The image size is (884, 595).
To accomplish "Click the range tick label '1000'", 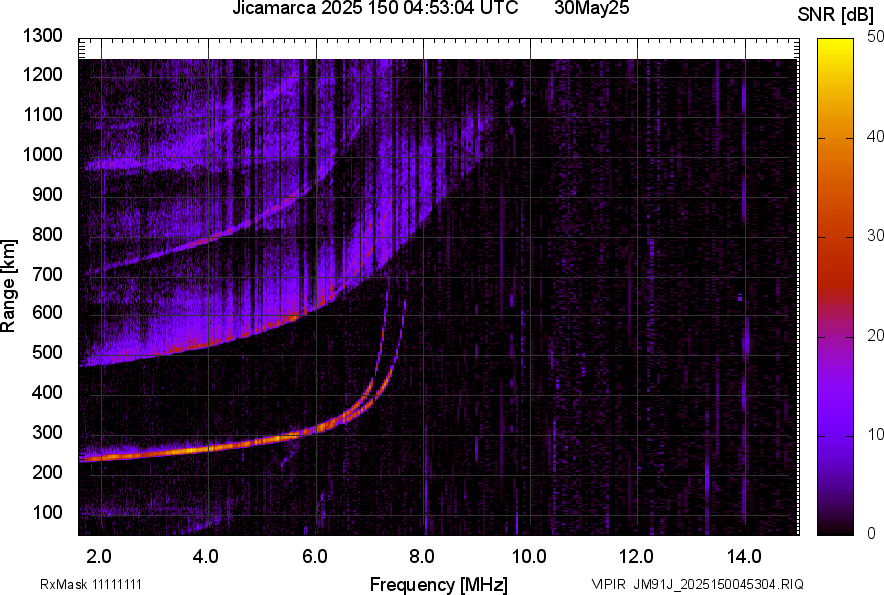I will 42,154.
